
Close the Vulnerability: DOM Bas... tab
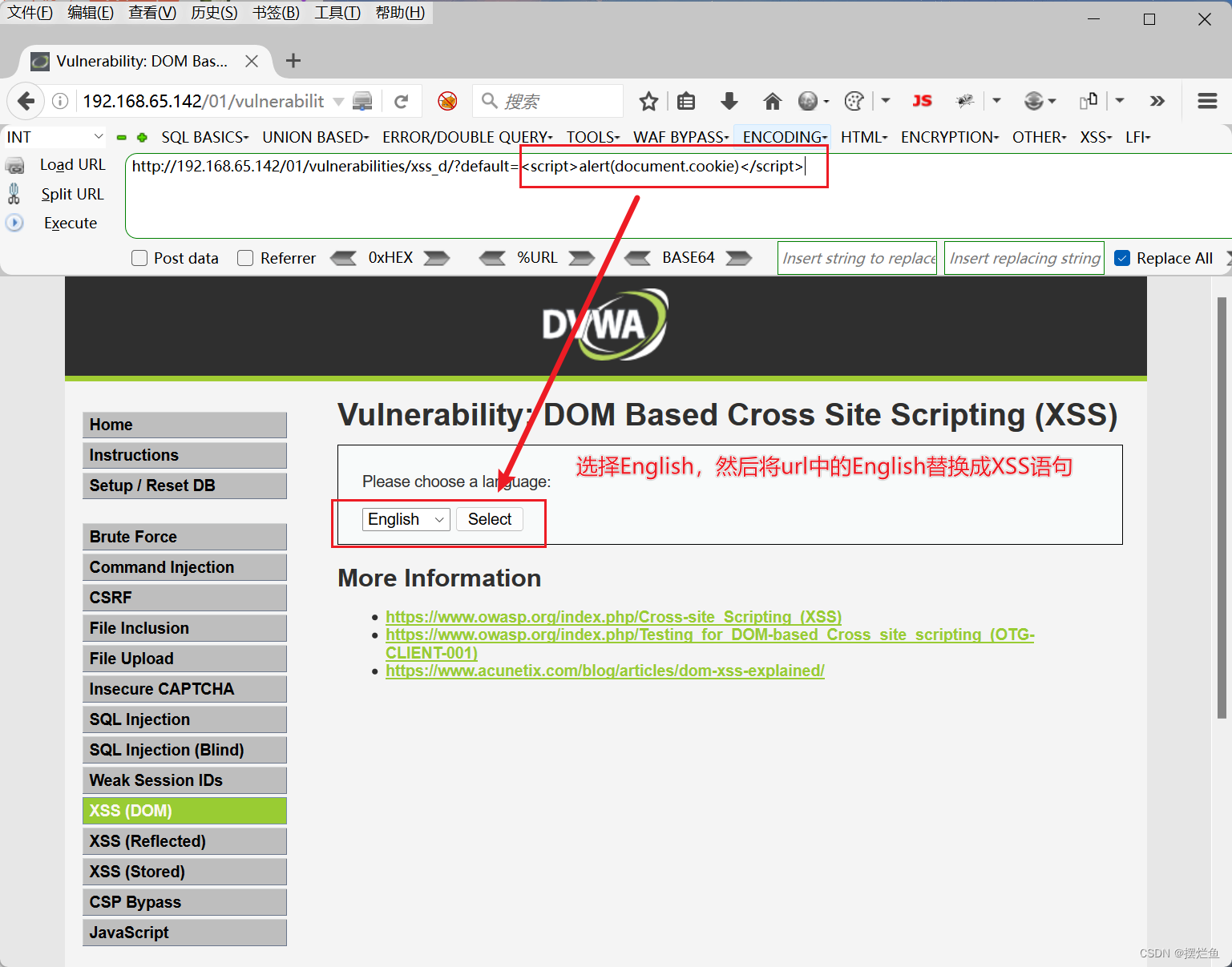coord(252,61)
